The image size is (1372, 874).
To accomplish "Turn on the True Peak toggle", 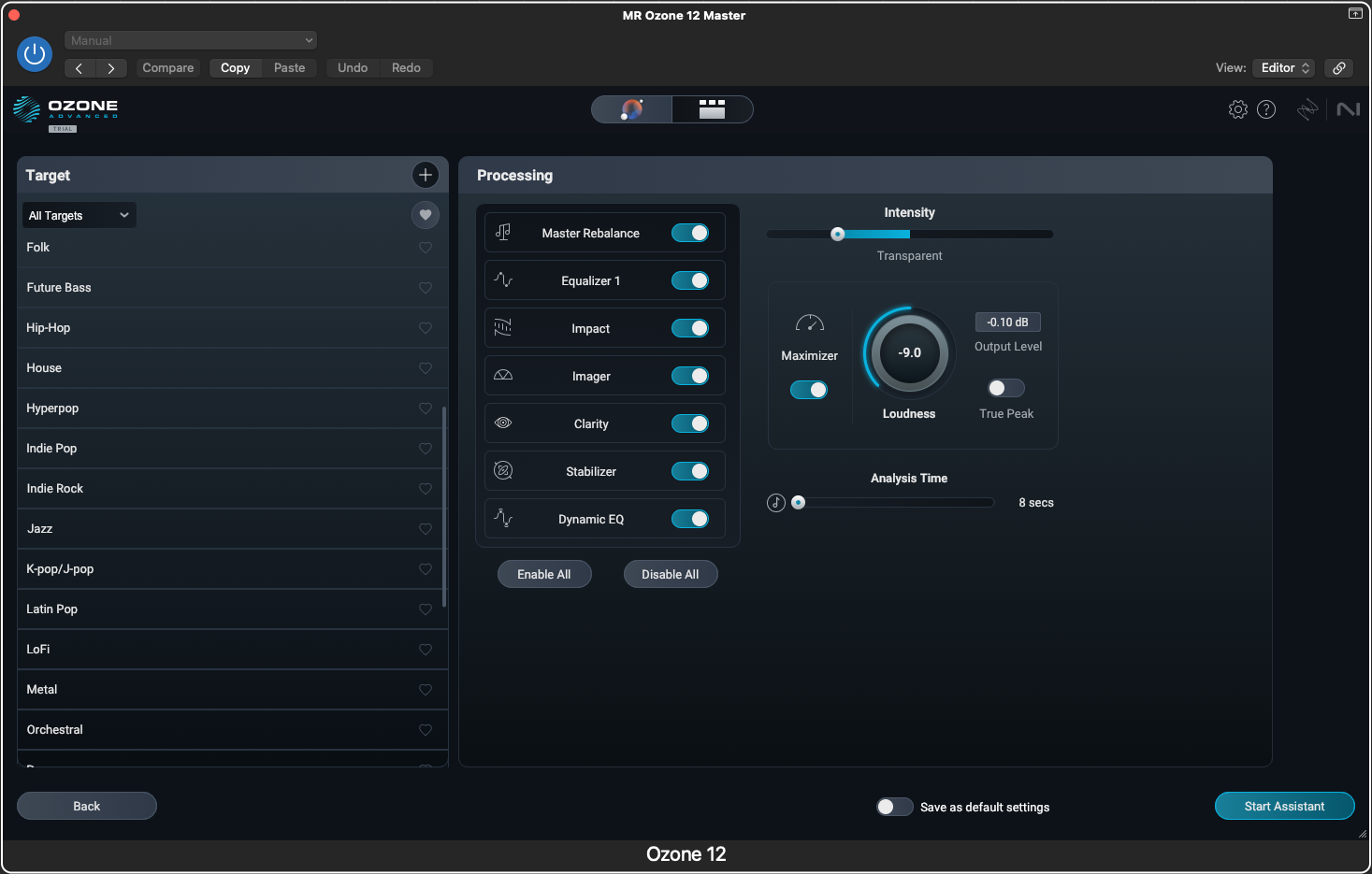I will (1005, 387).
